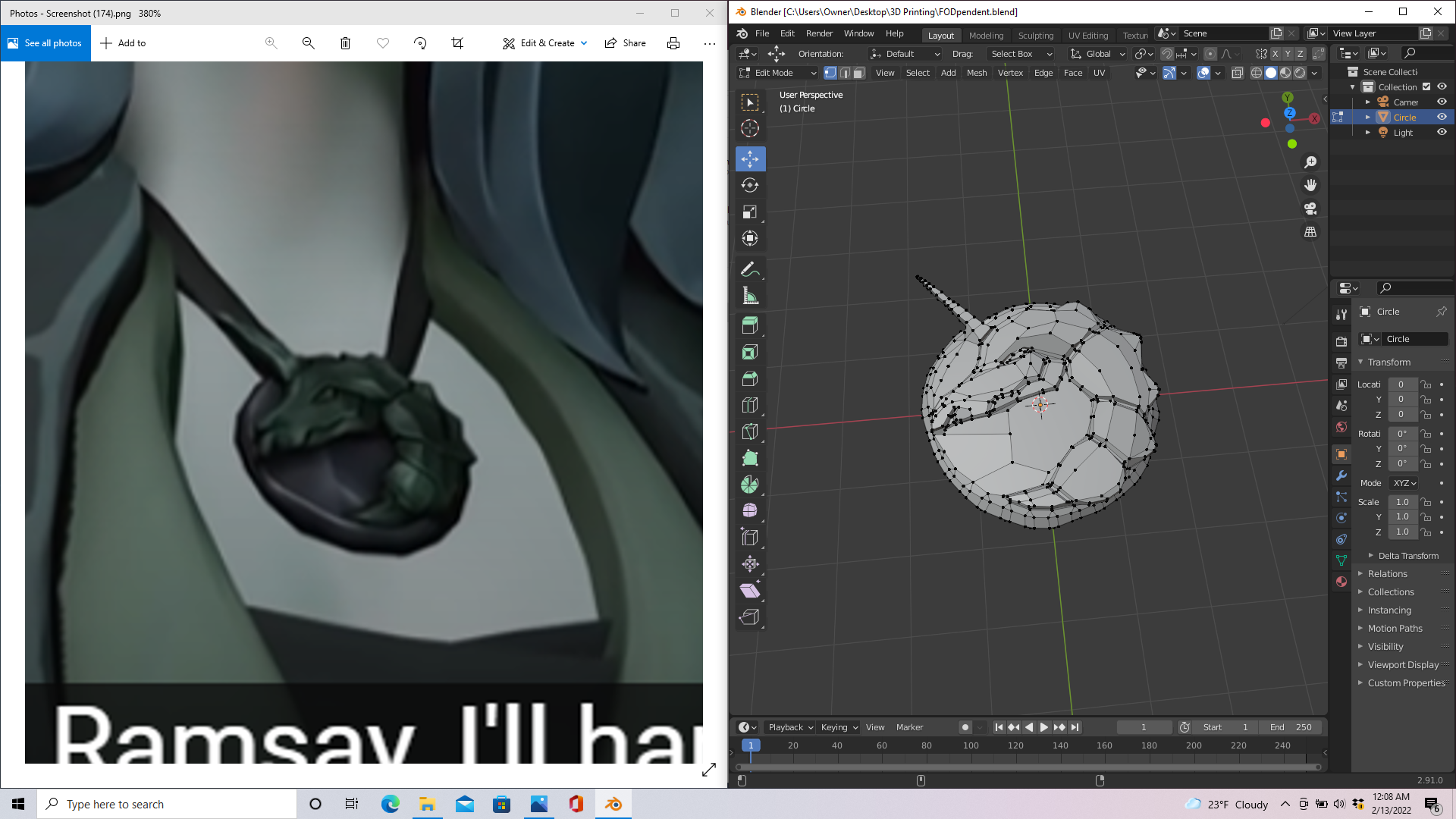Screen dimensions: 1456x819
Task: Select the Extrude Region tool
Action: click(x=749, y=326)
